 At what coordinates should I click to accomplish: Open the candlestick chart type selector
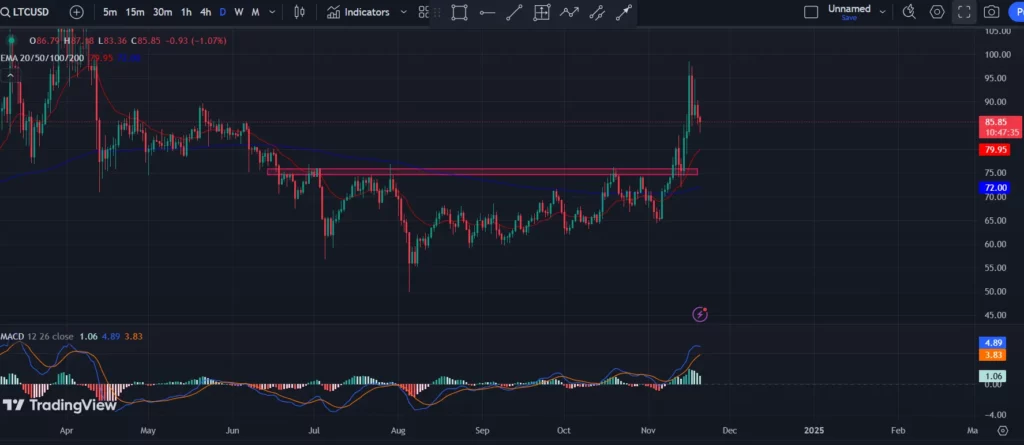point(300,12)
